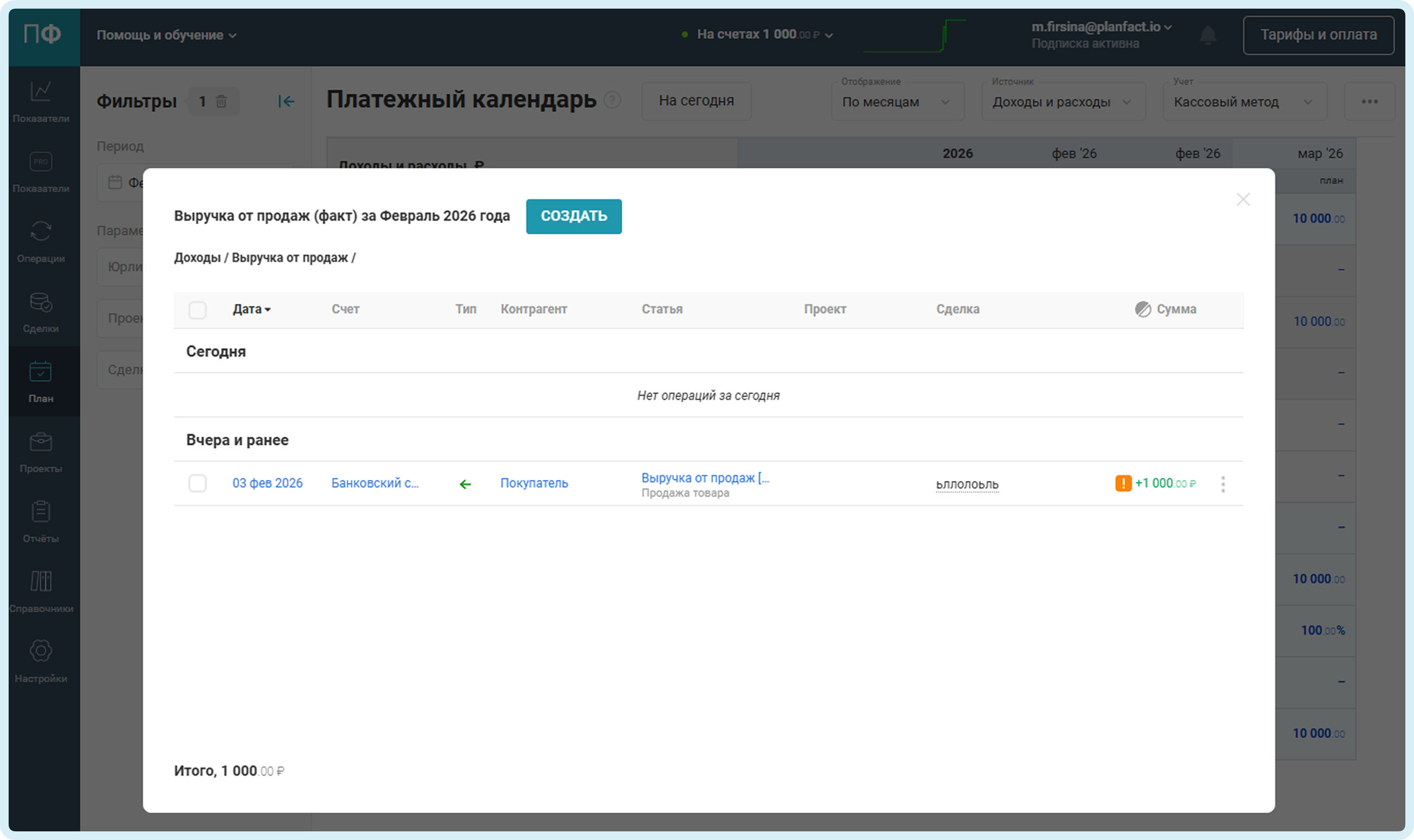Close the dialog with the X
1414x840 pixels.
pos(1242,199)
